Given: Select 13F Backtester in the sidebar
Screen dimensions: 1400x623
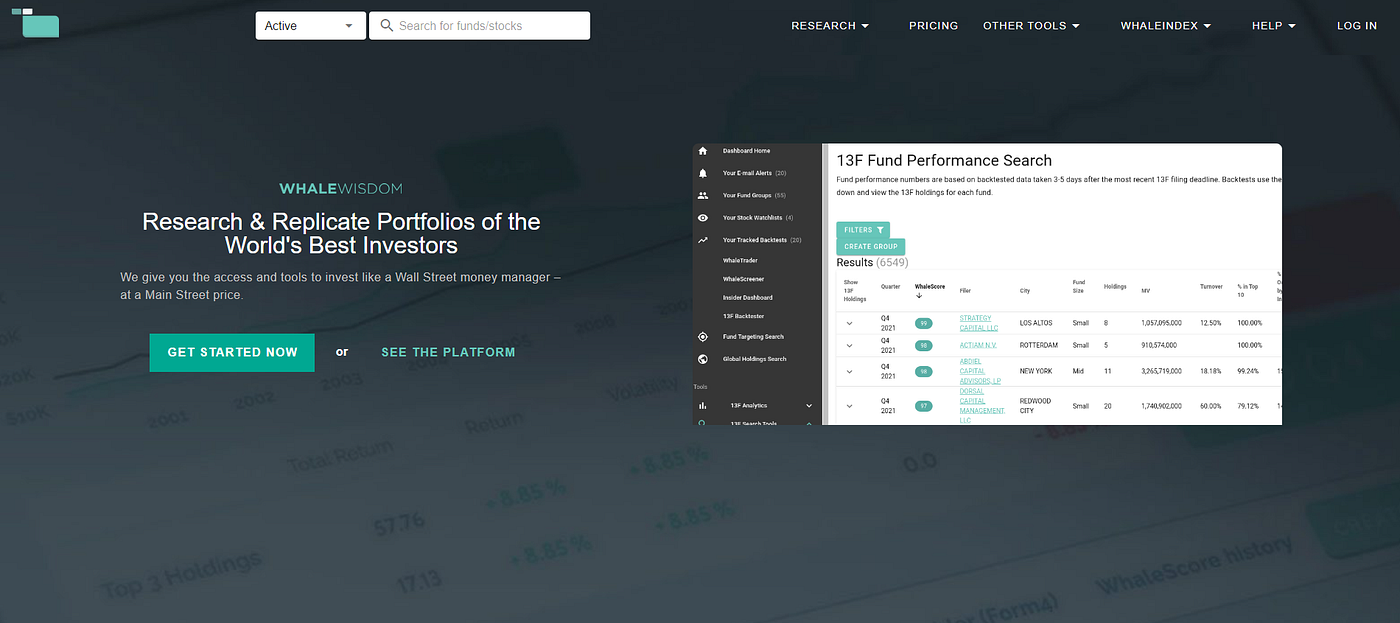Looking at the screenshot, I should (x=743, y=316).
